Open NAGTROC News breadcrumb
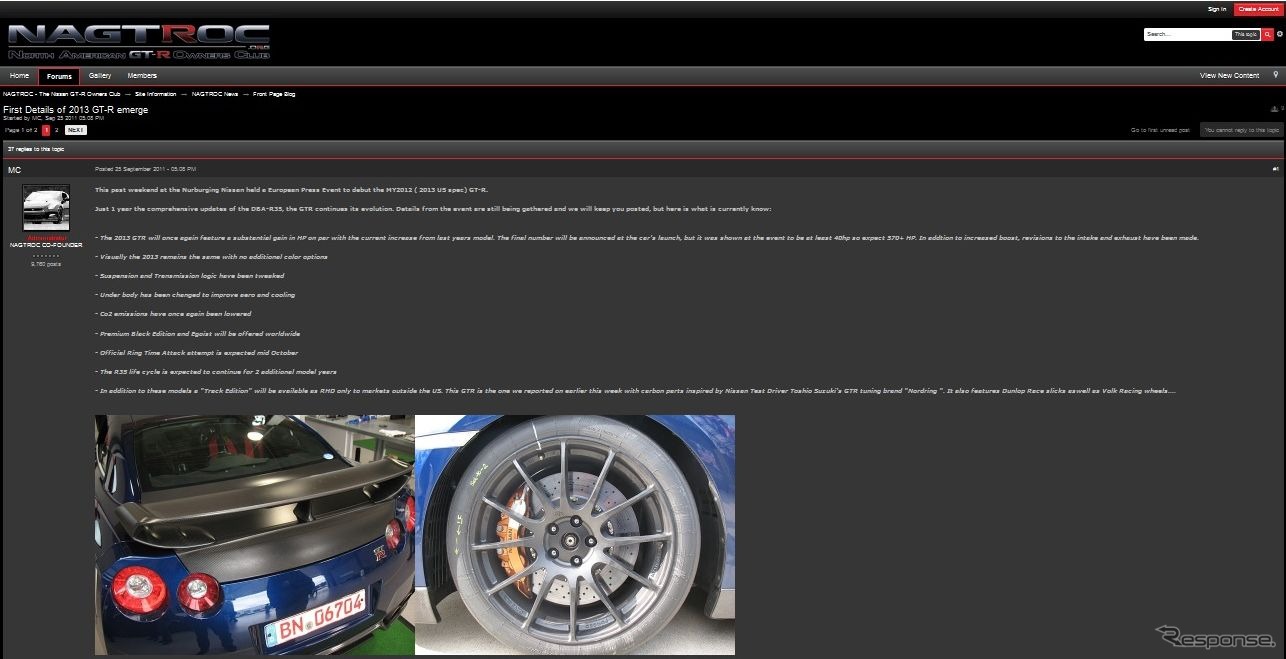 pos(215,94)
